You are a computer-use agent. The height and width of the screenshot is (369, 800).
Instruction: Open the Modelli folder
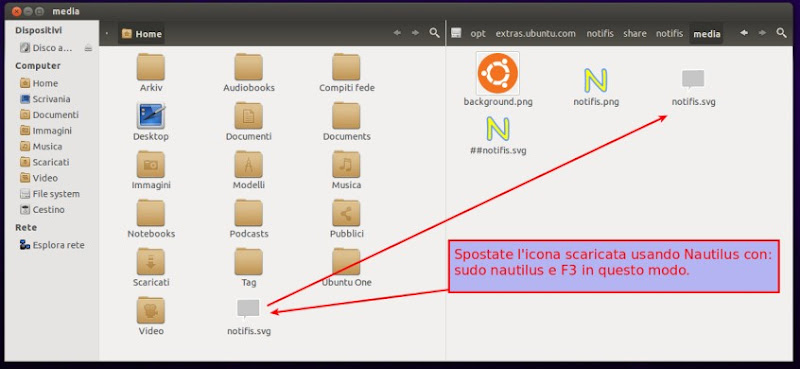[x=248, y=170]
